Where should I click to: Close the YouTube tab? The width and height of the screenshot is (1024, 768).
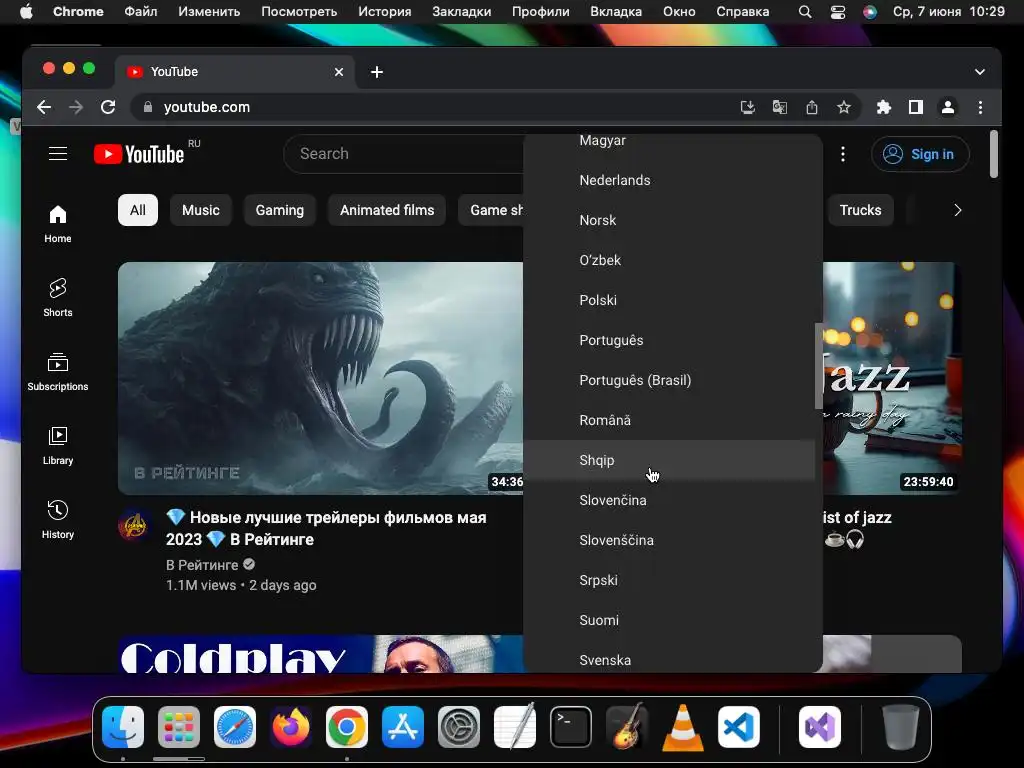point(338,72)
